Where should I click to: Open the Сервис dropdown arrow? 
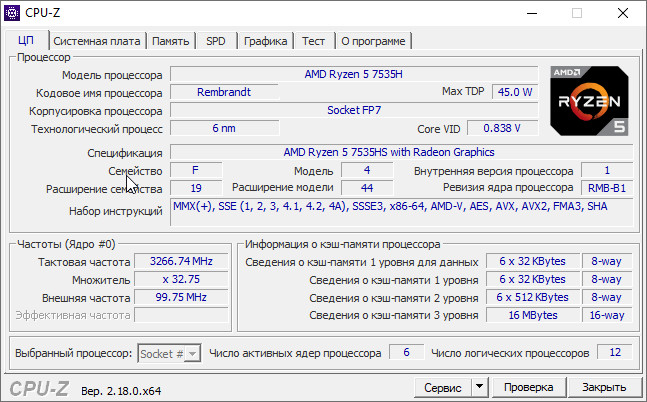pos(479,387)
